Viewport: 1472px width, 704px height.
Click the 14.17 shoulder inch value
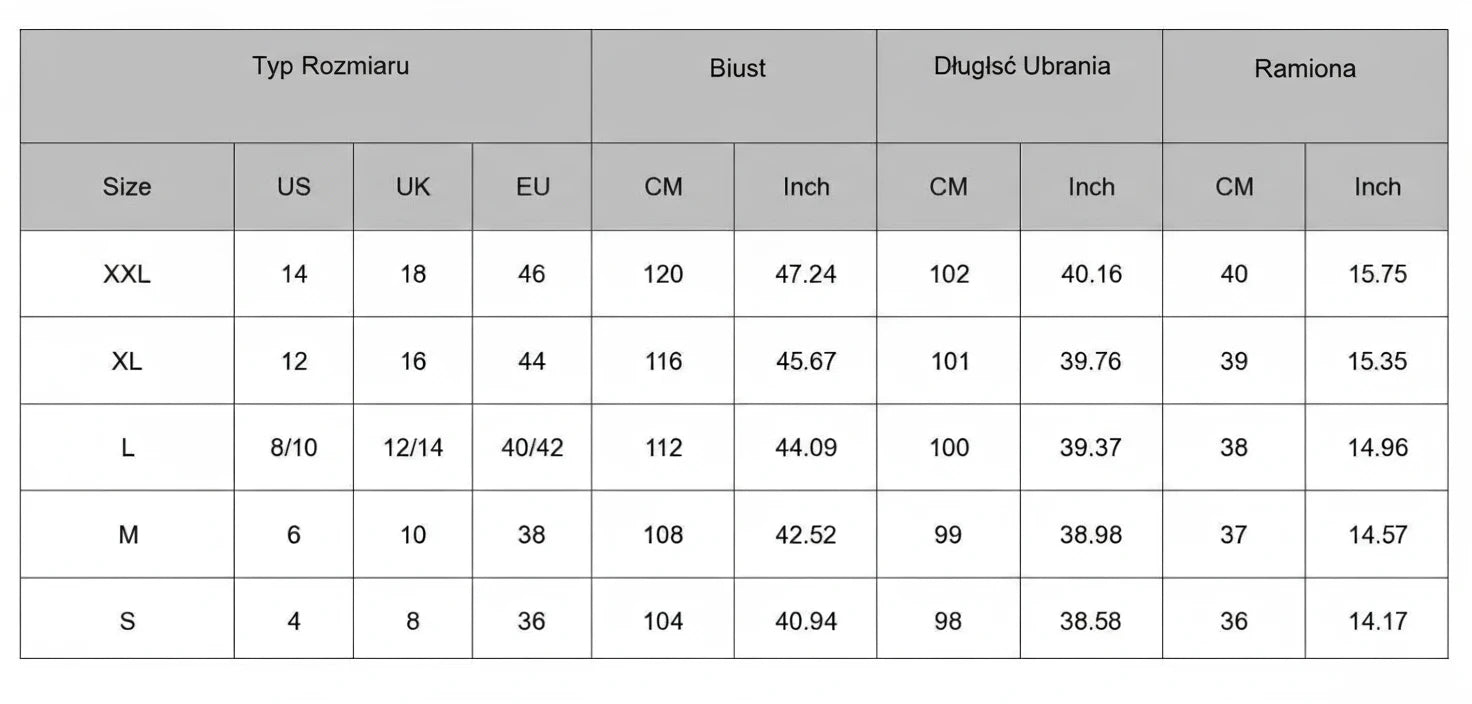point(1377,621)
